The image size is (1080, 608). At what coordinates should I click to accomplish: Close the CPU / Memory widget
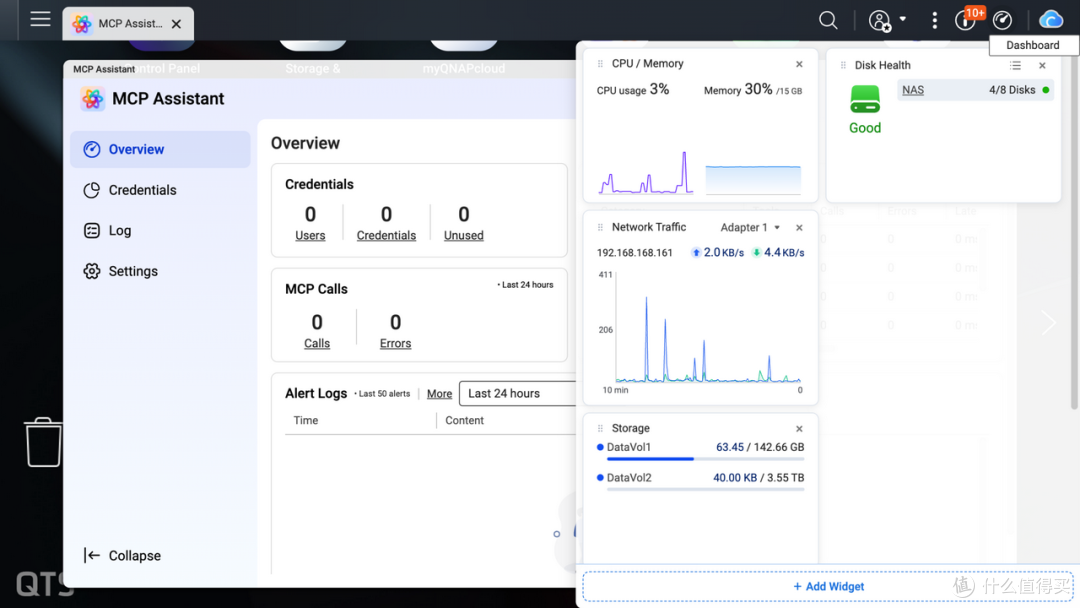click(799, 64)
